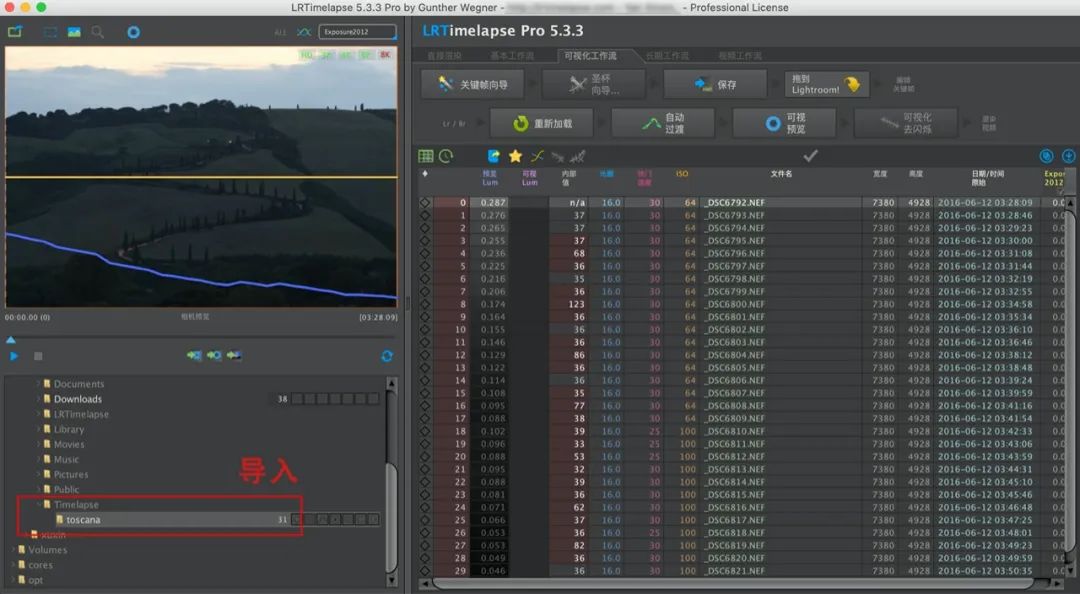This screenshot has width=1080, height=594.
Task: Switch to the 基本工作流 tab
Action: pyautogui.click(x=512, y=55)
